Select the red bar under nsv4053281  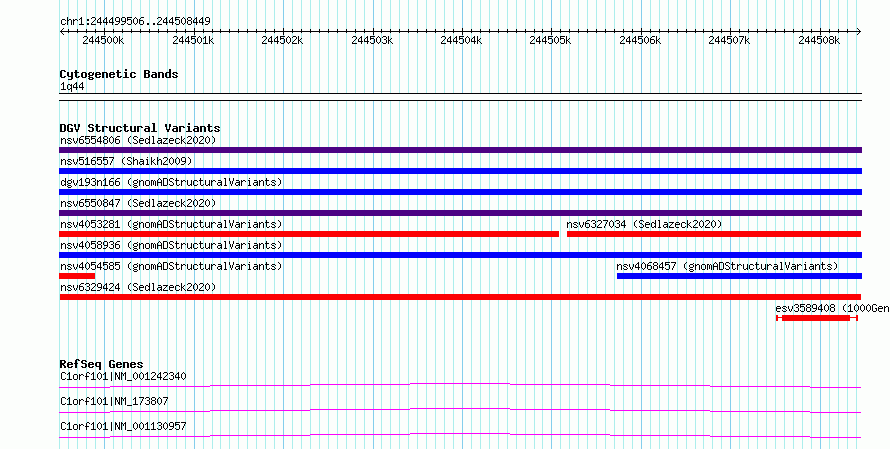(309, 234)
